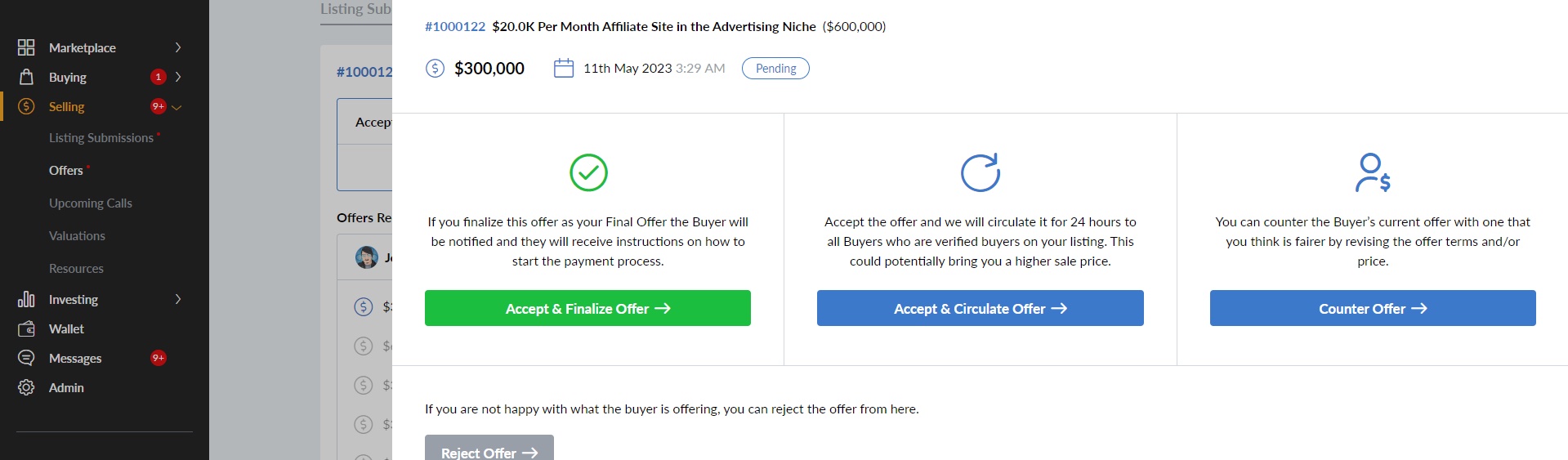Click the Admin gear icon
The height and width of the screenshot is (460, 1568).
click(26, 387)
